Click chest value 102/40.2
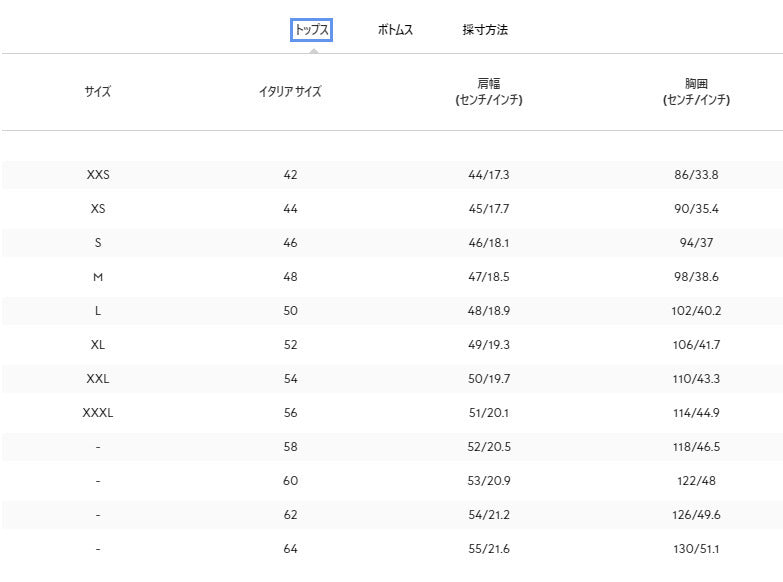Screen dimensions: 783x582 point(697,311)
